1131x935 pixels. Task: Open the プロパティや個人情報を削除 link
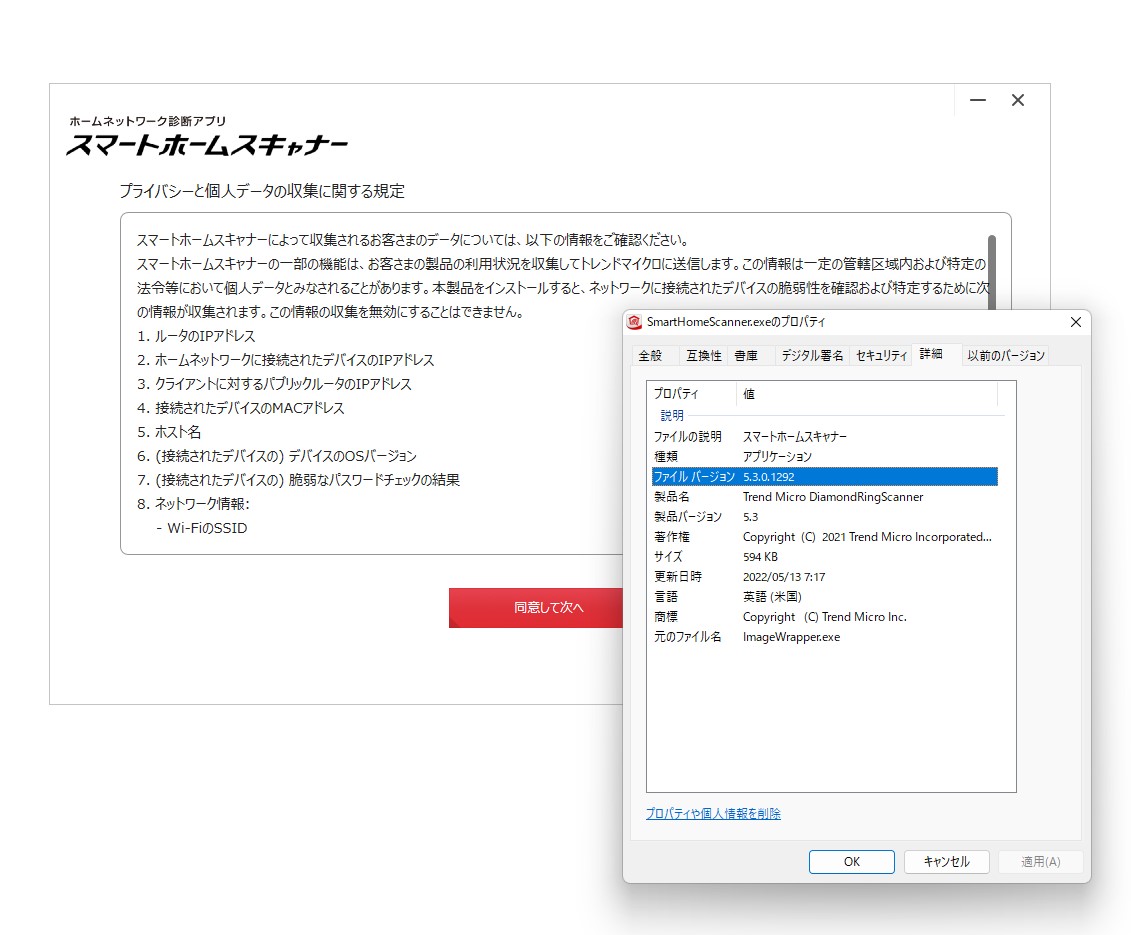coord(713,815)
